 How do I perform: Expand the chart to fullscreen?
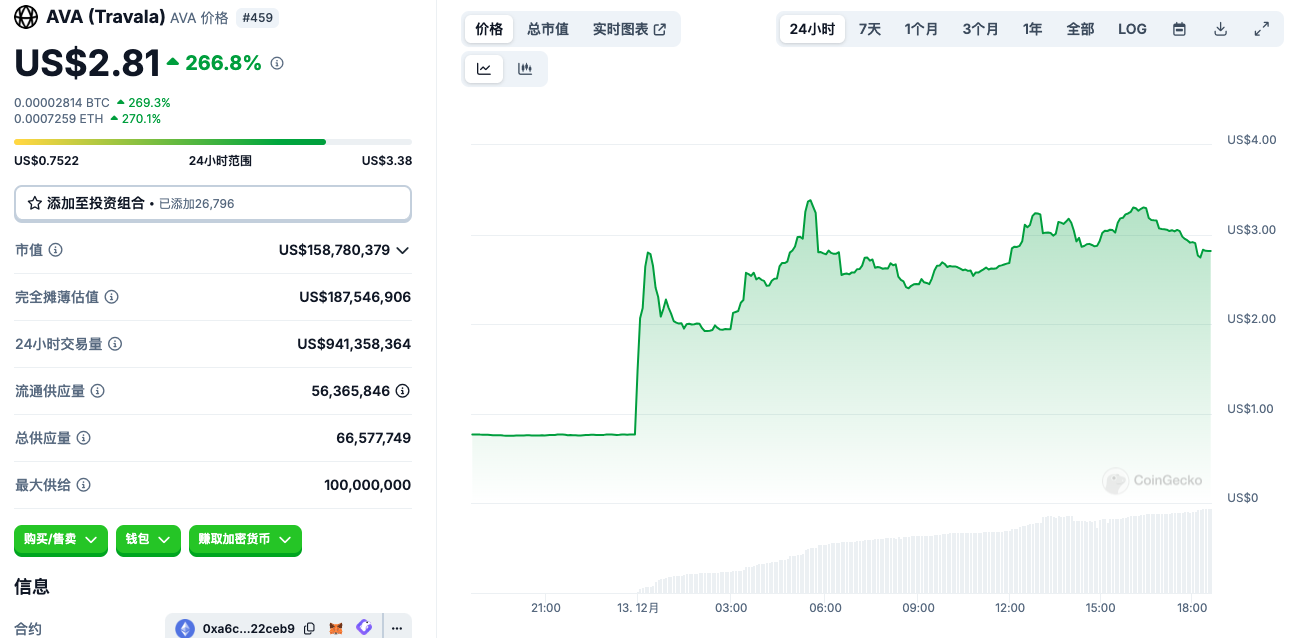(1262, 29)
